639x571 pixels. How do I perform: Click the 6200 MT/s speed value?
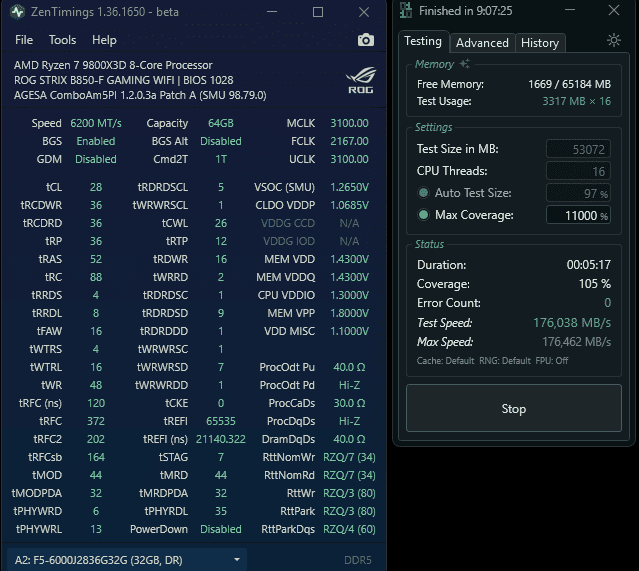click(x=96, y=123)
